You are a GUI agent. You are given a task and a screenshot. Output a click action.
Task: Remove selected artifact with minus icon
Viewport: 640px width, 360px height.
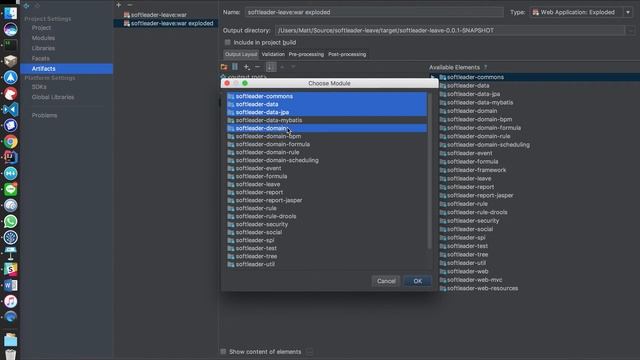(x=130, y=5)
